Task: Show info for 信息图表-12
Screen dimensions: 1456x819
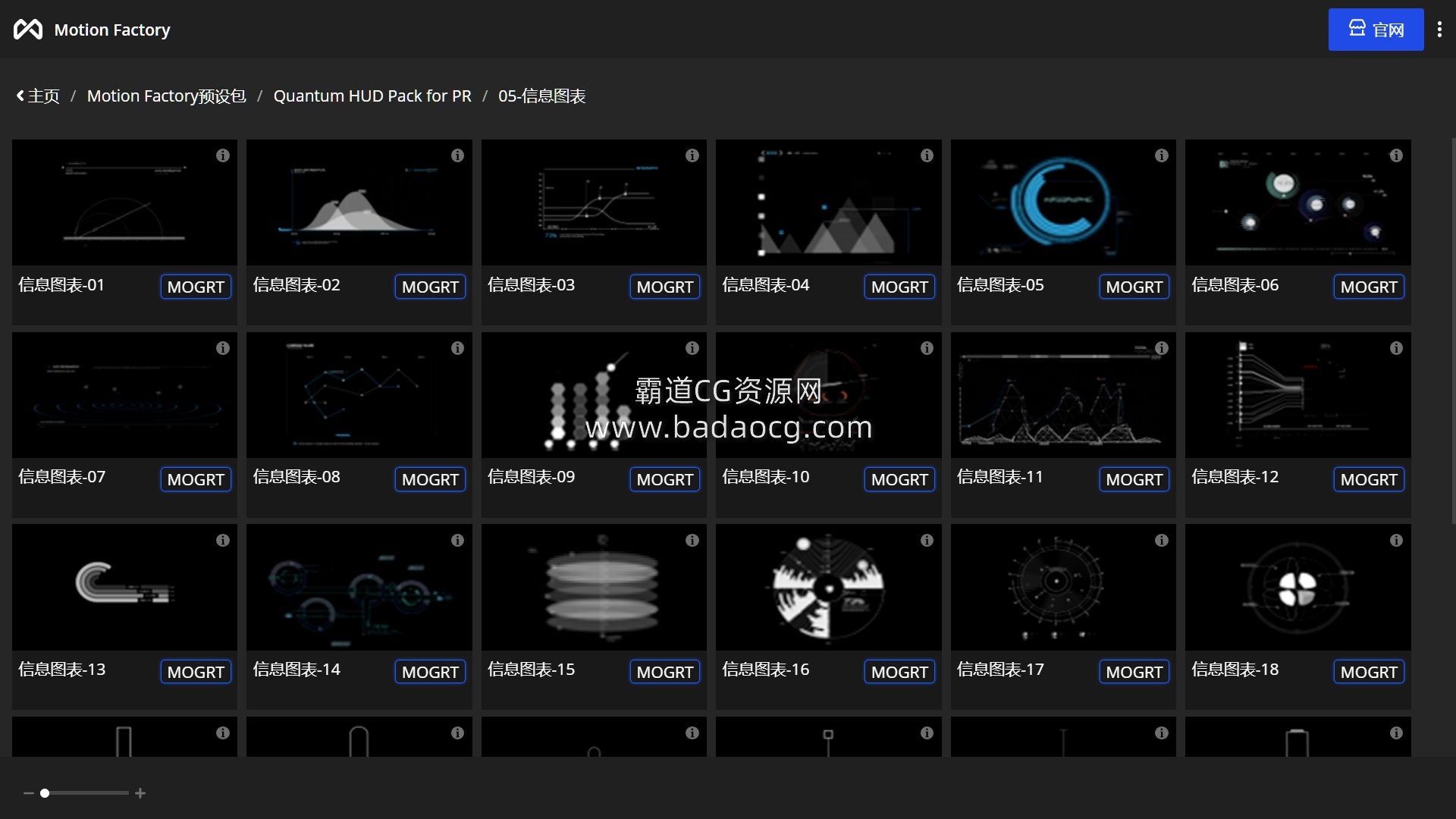Action: tap(1396, 348)
